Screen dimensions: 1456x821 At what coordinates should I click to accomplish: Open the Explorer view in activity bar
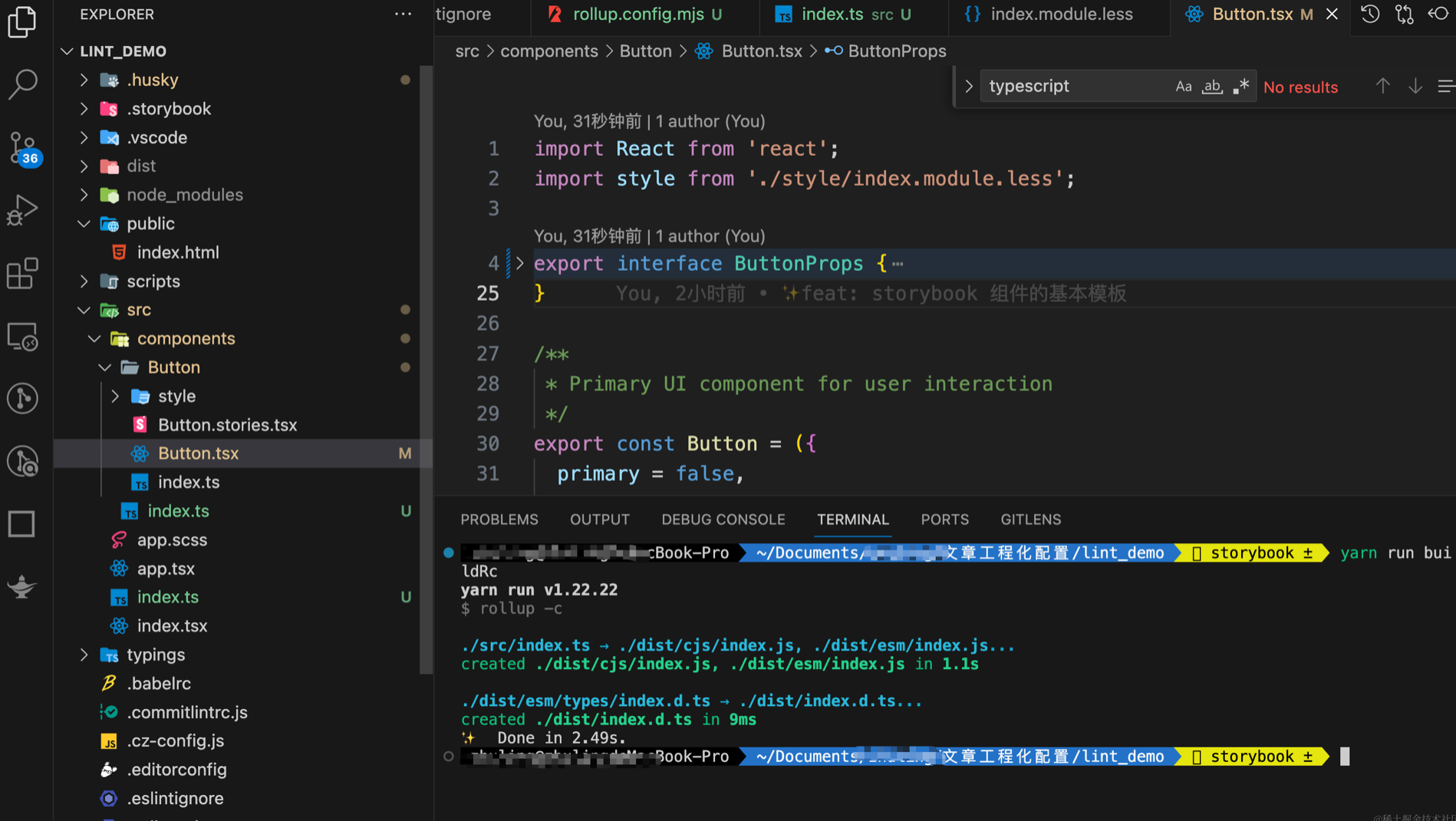click(x=22, y=21)
